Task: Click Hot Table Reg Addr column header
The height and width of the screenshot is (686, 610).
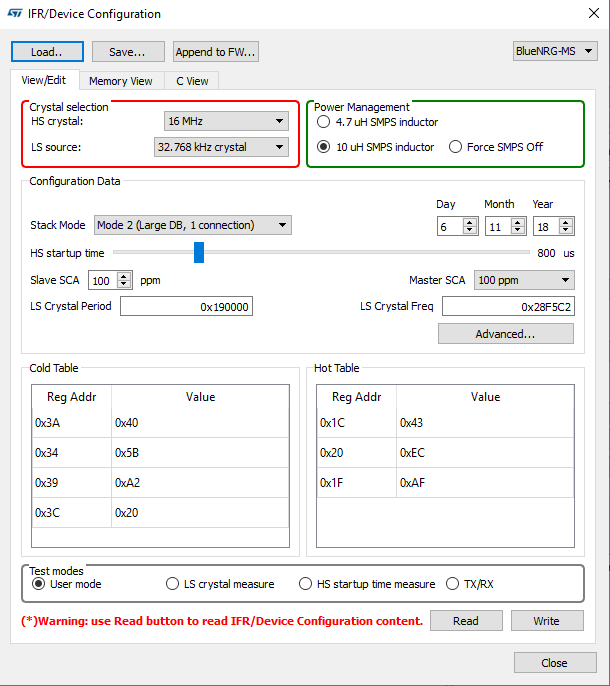Action: pyautogui.click(x=357, y=397)
